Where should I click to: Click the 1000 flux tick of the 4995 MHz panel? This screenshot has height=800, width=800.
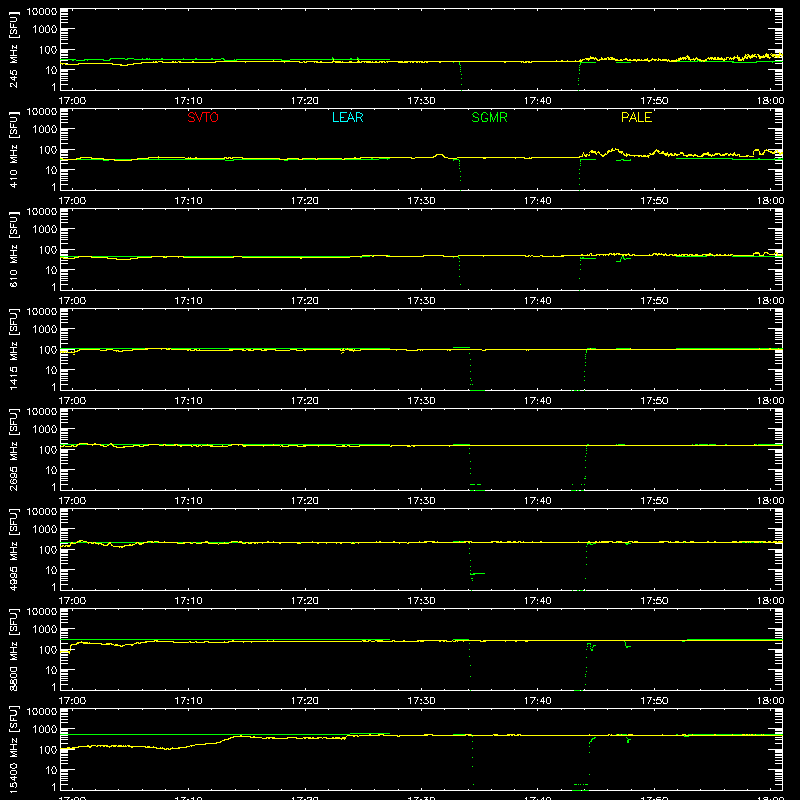pos(45,529)
